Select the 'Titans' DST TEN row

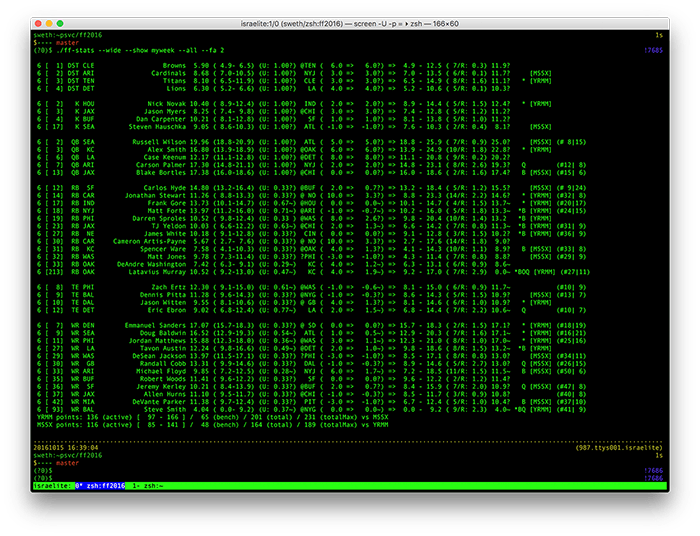[294, 81]
